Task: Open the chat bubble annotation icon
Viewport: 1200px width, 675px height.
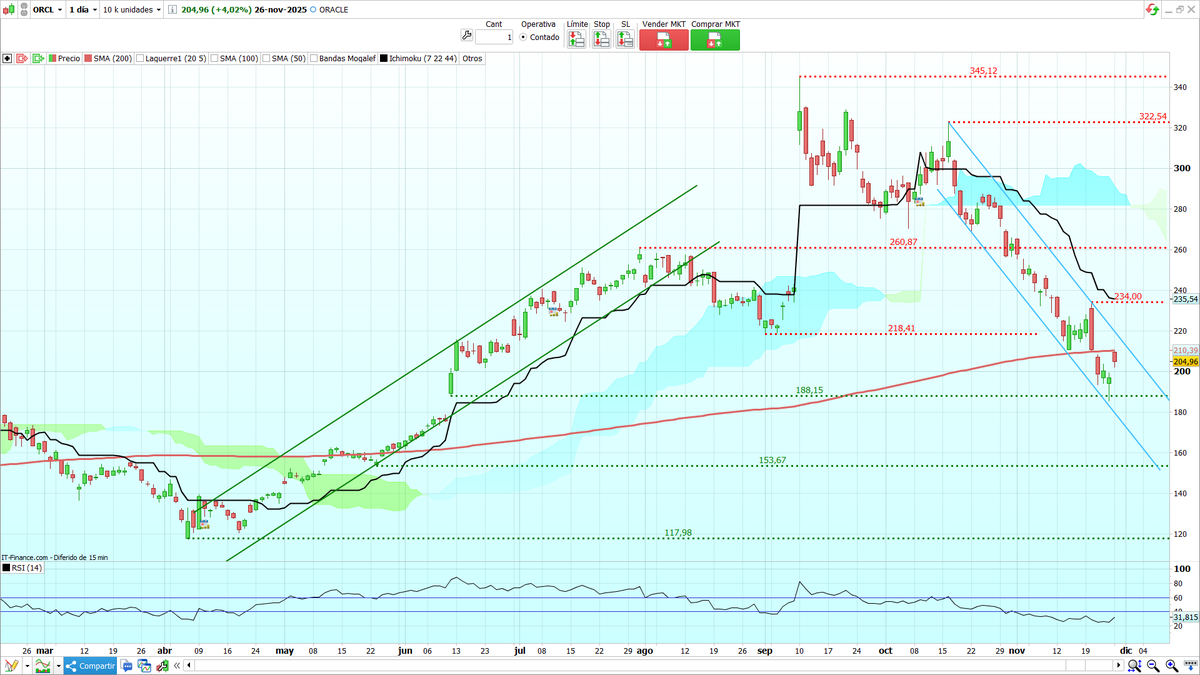Action: pyautogui.click(x=126, y=665)
